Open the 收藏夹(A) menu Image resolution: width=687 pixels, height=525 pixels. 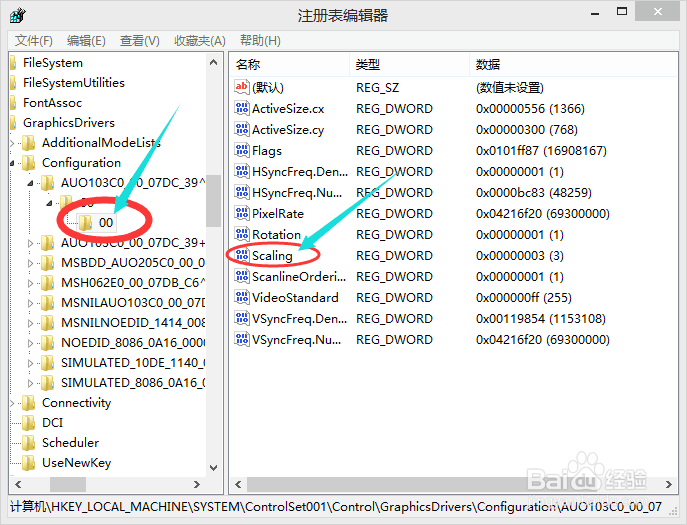coord(200,41)
